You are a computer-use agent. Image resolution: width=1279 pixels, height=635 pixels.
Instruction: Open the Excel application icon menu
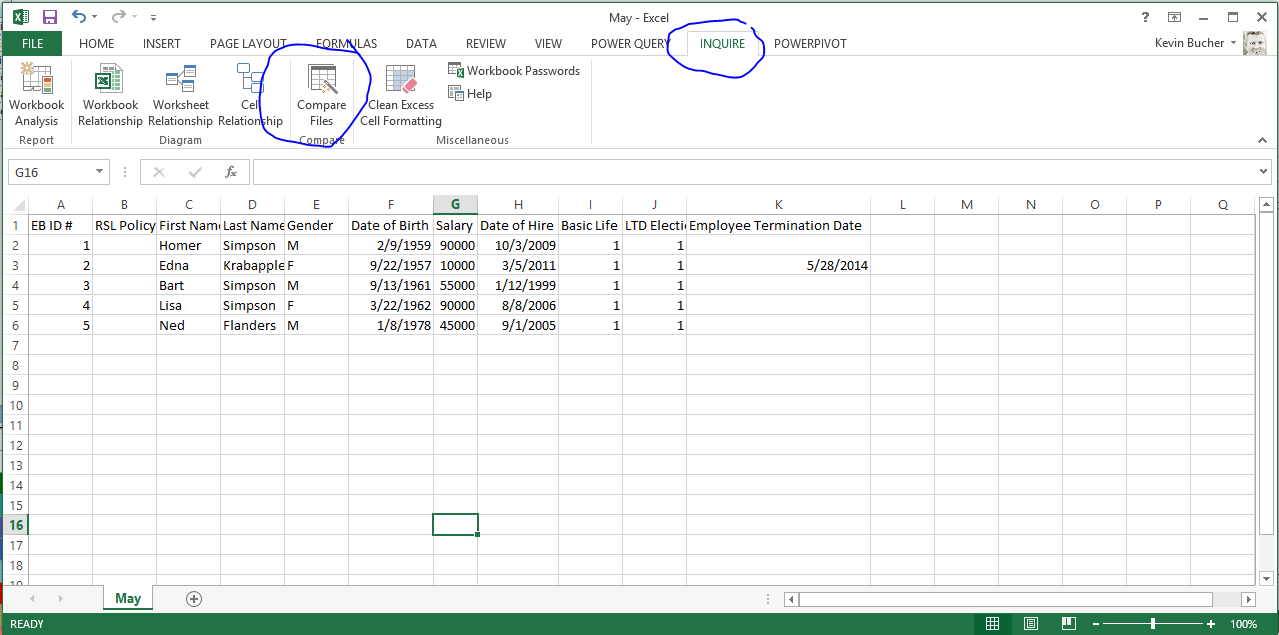(x=20, y=17)
